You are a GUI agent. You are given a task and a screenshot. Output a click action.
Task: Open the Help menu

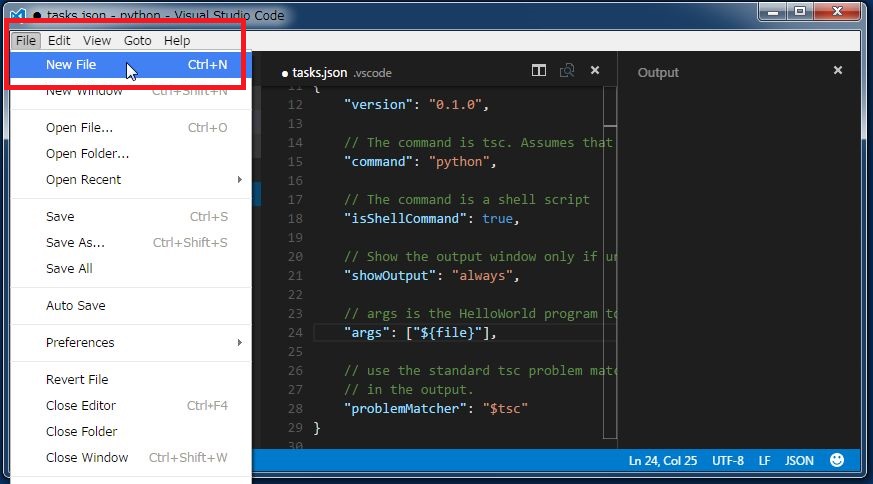176,41
